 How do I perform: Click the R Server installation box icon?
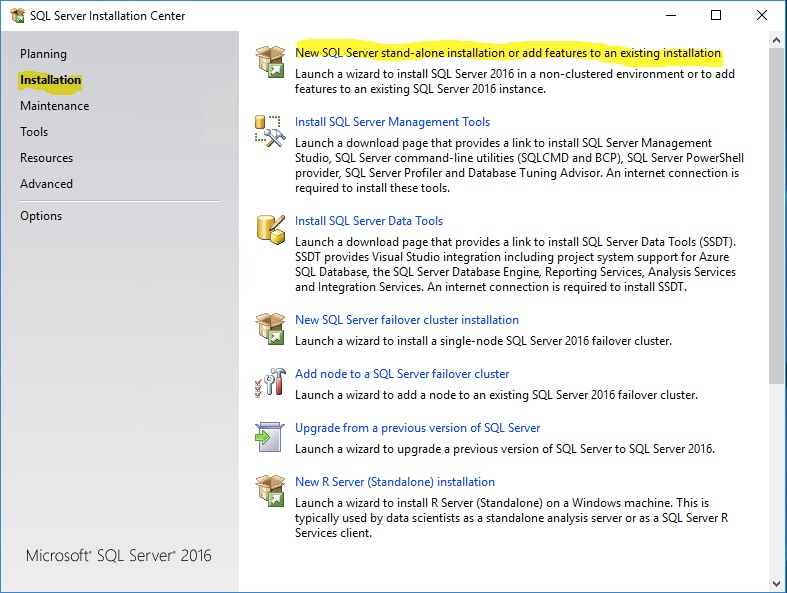pos(270,491)
